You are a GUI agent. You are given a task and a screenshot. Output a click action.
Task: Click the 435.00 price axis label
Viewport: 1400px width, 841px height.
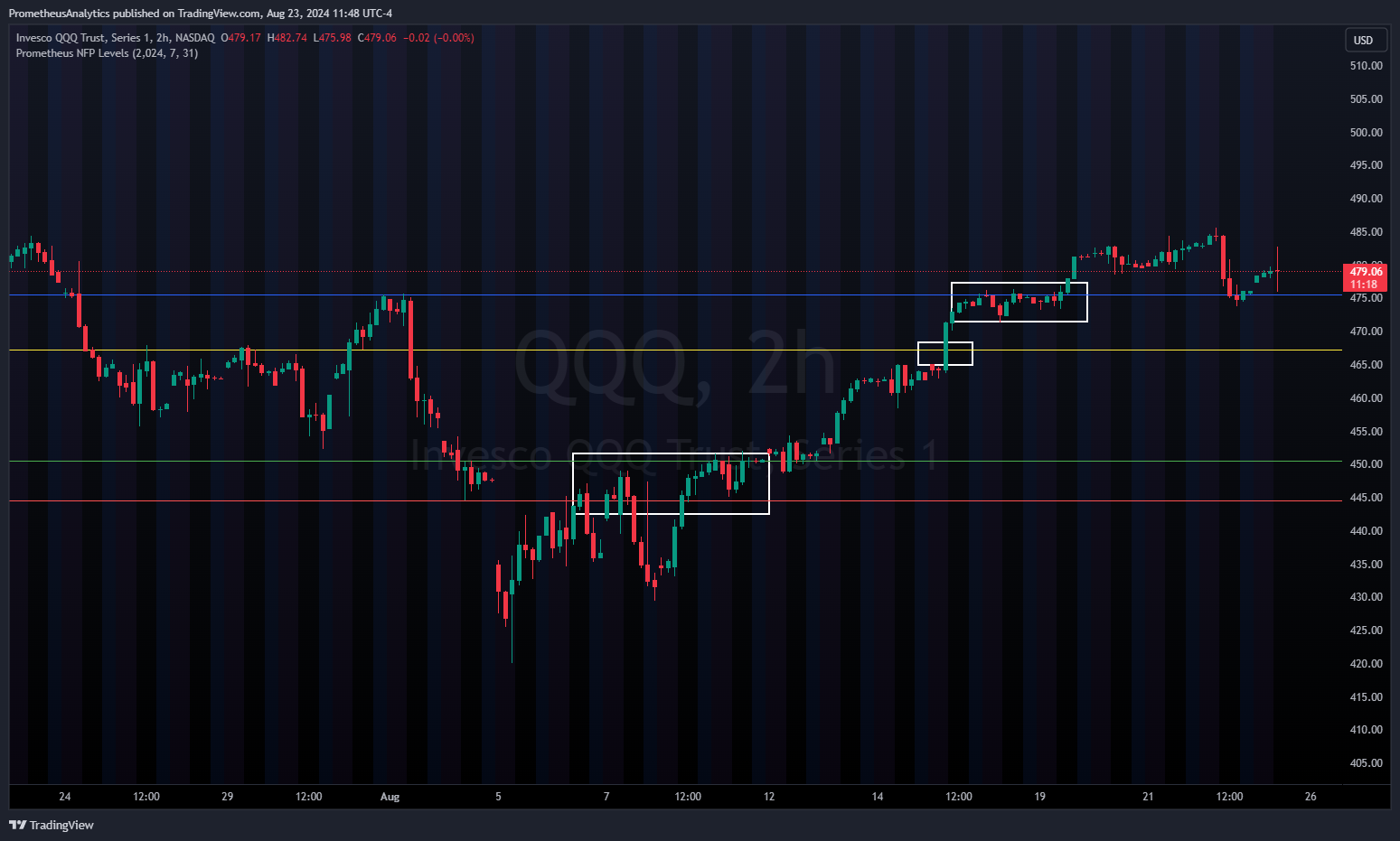tap(1366, 565)
